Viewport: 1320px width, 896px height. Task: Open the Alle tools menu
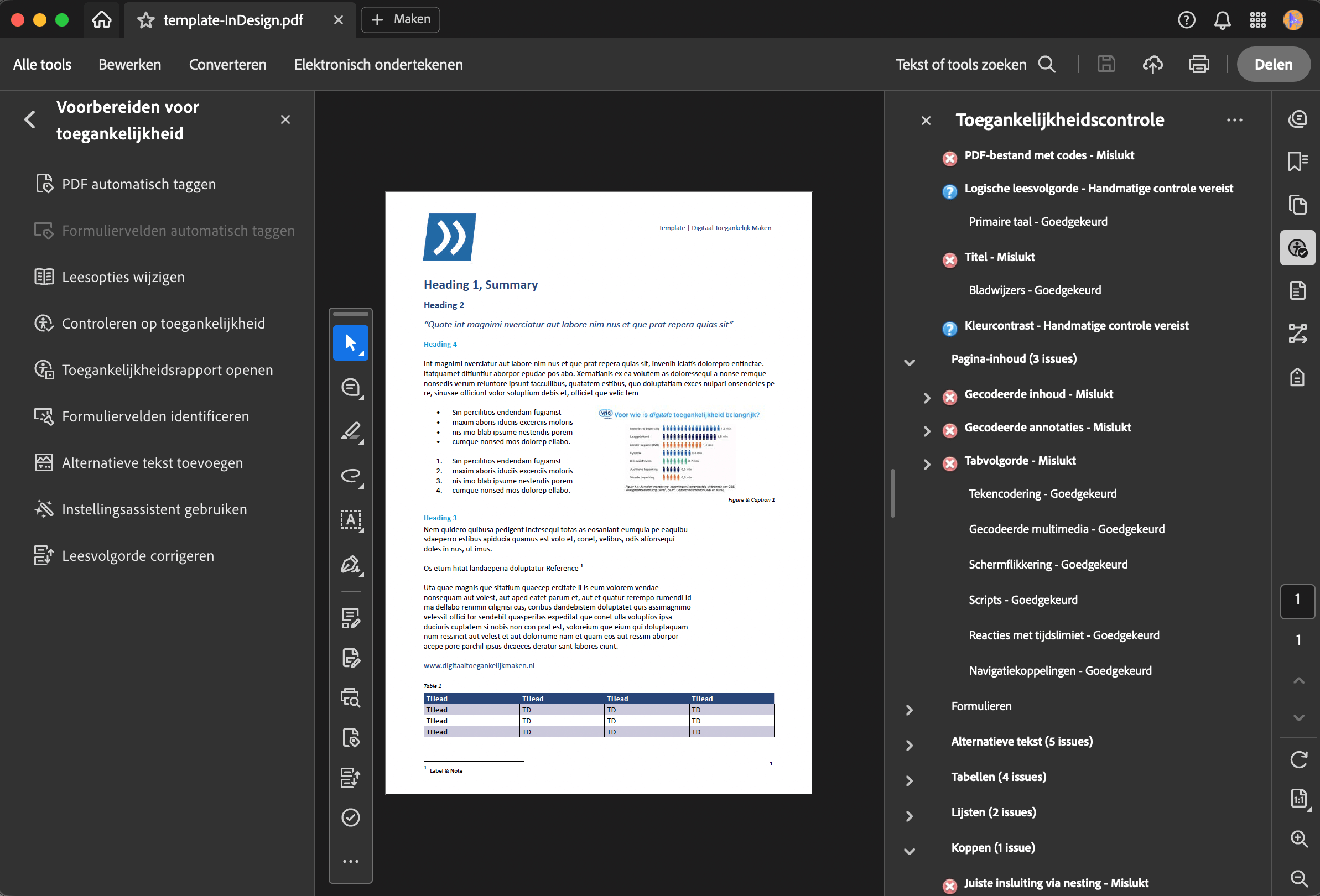(42, 64)
